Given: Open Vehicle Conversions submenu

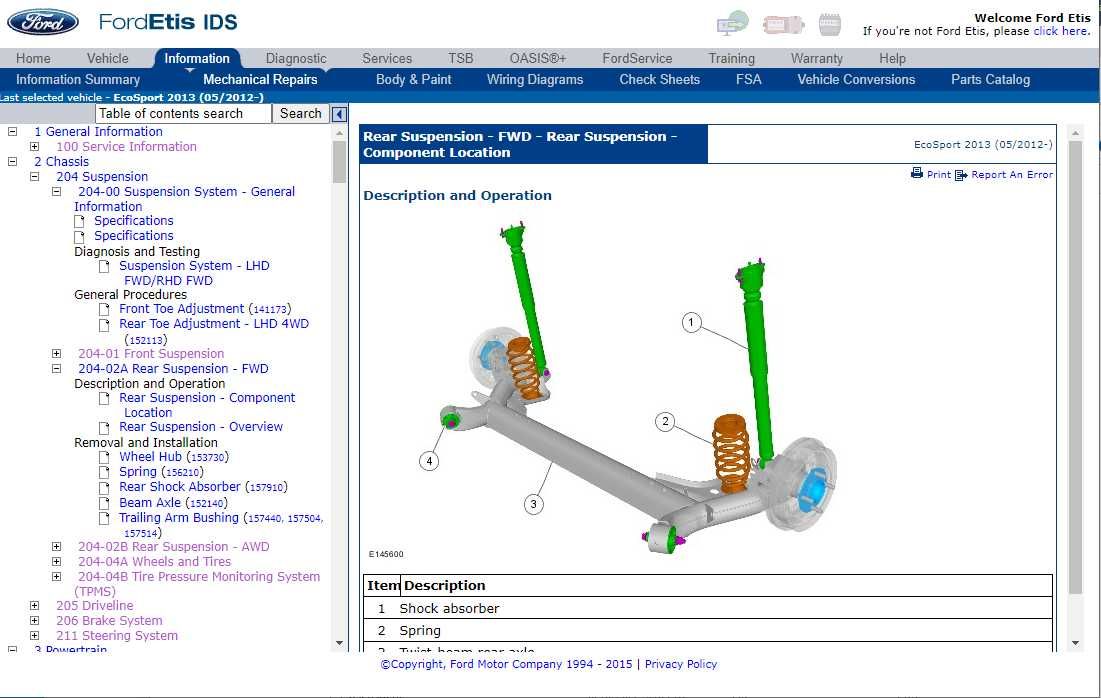Looking at the screenshot, I should [856, 79].
